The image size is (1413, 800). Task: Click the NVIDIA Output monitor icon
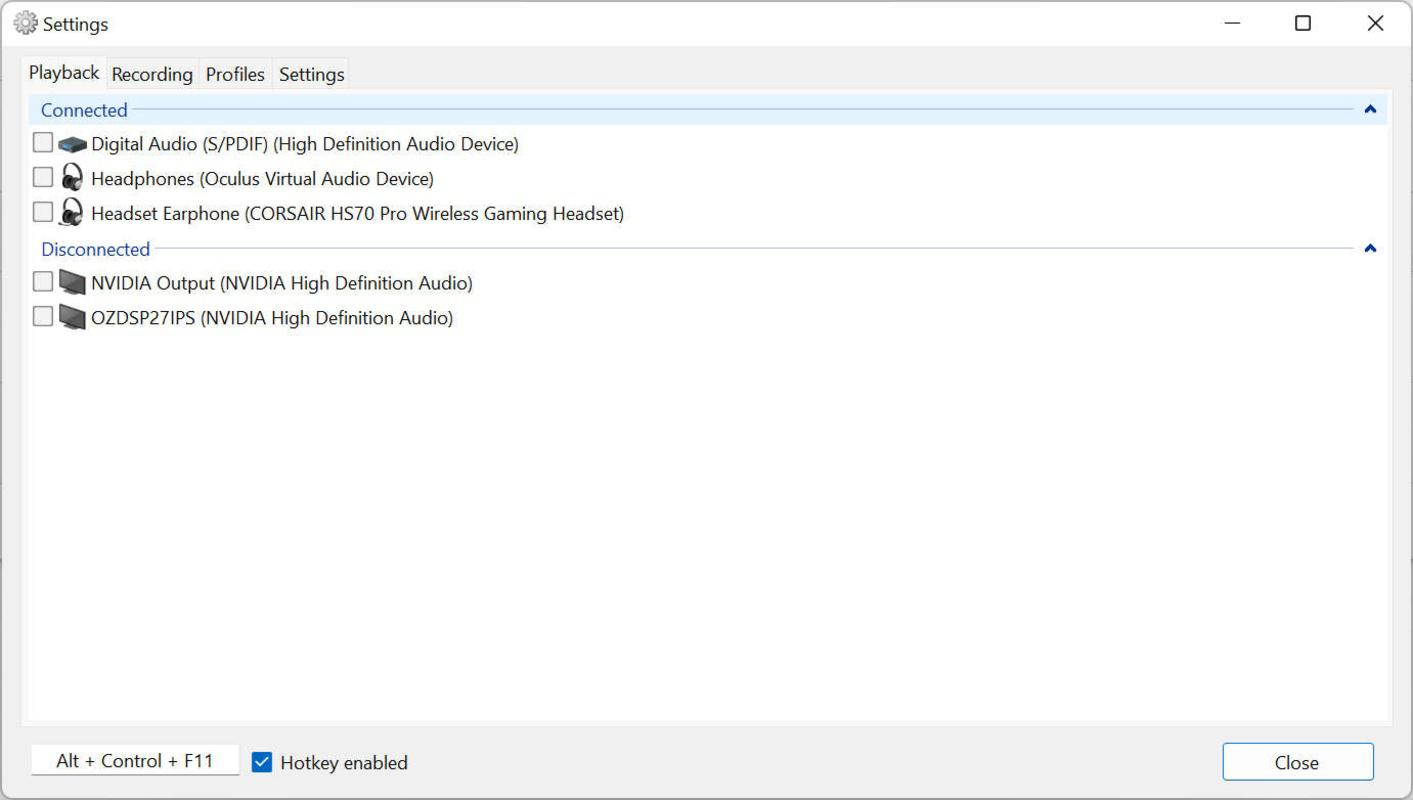click(72, 283)
